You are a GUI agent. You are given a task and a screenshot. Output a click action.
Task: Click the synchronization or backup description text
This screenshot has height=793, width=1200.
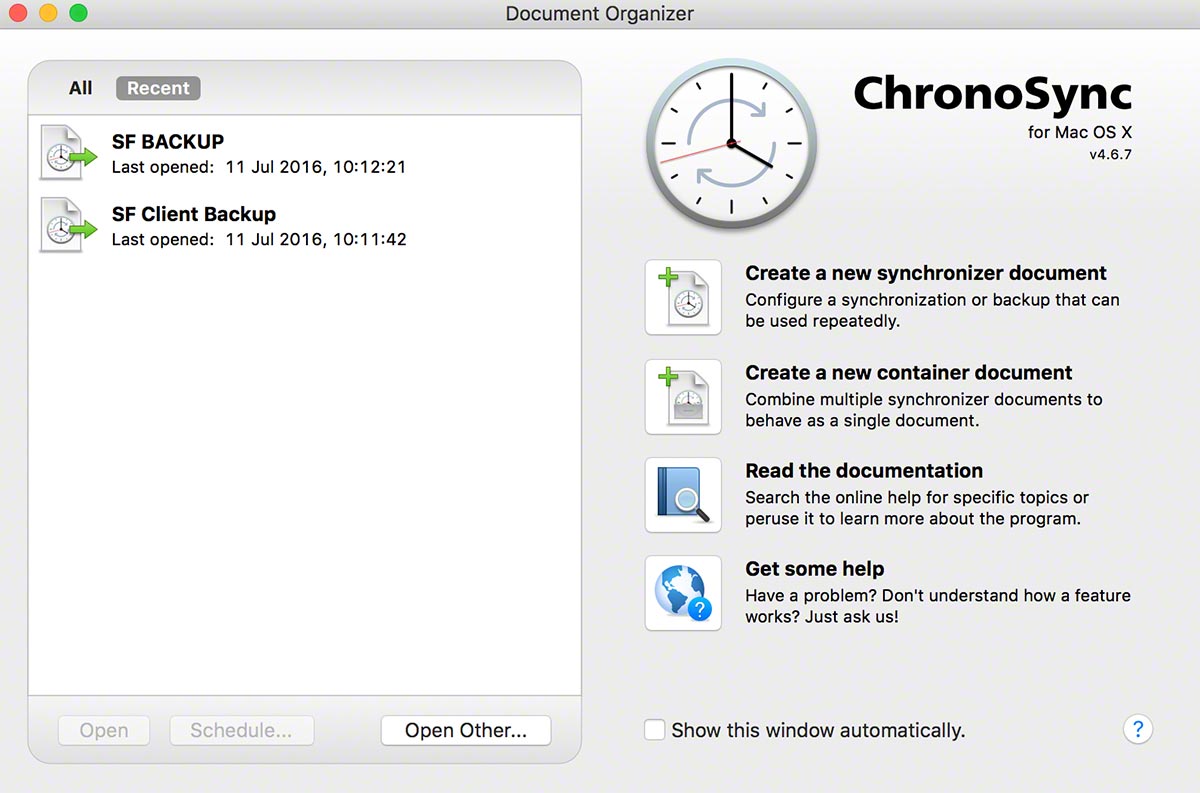tap(933, 310)
